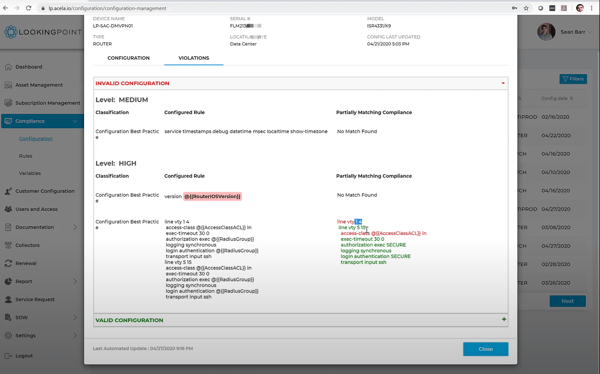Click the Logout icon

point(8,356)
